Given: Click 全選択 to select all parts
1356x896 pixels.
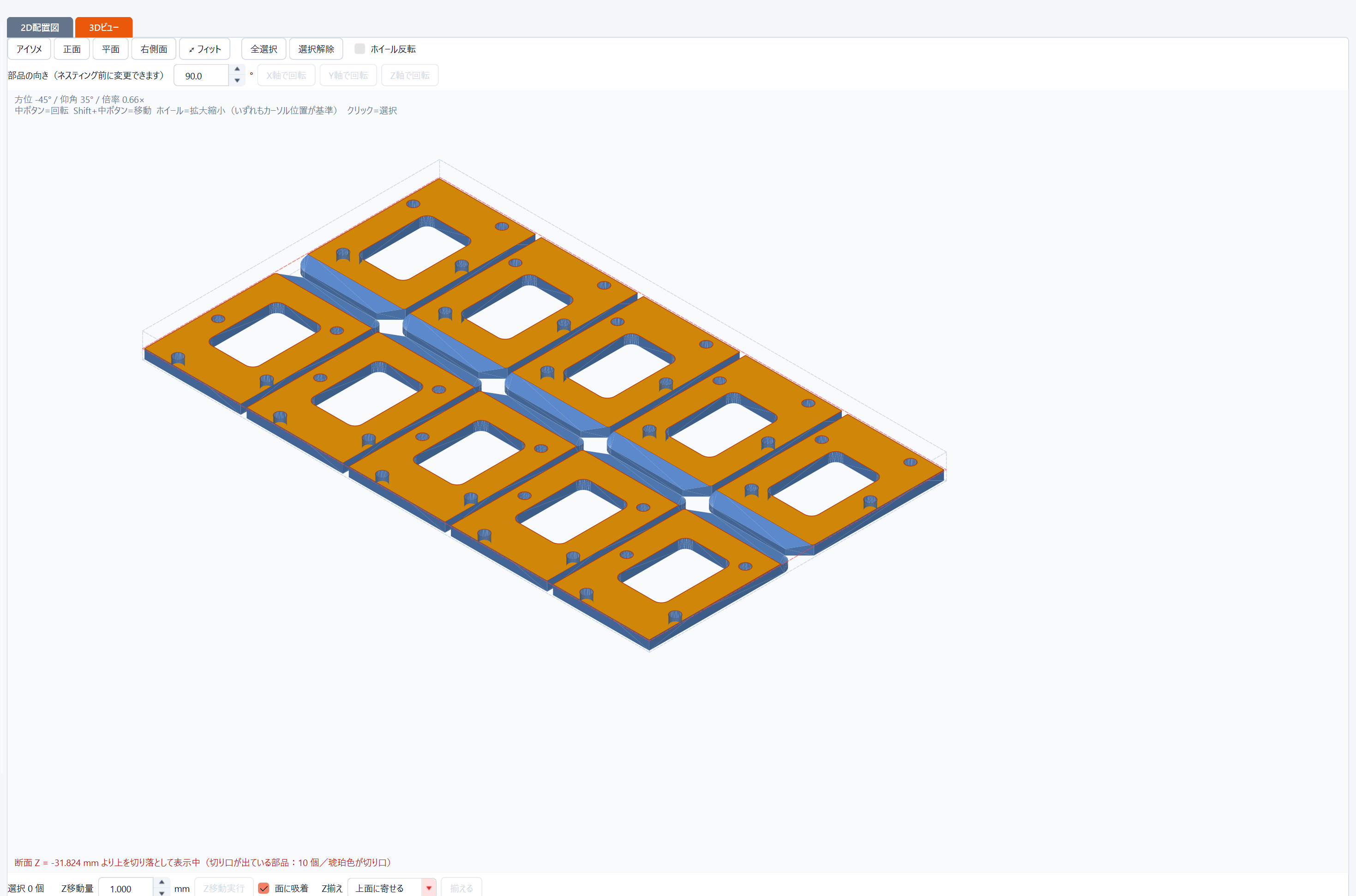Looking at the screenshot, I should pyautogui.click(x=264, y=49).
